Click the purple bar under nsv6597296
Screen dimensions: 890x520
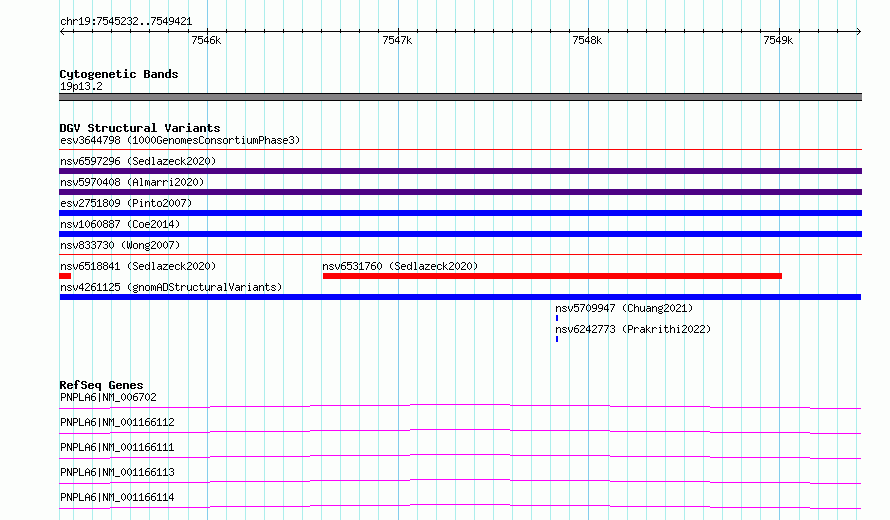click(x=460, y=171)
